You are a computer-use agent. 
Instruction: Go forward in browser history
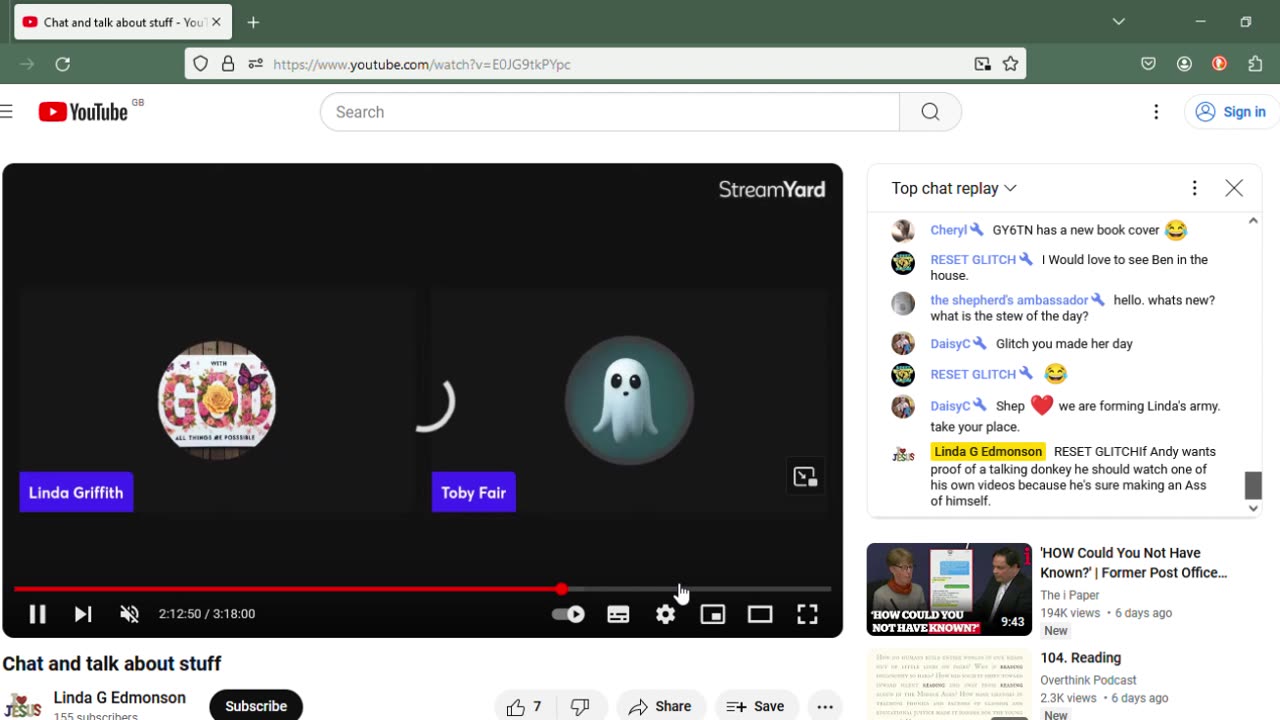[27, 64]
